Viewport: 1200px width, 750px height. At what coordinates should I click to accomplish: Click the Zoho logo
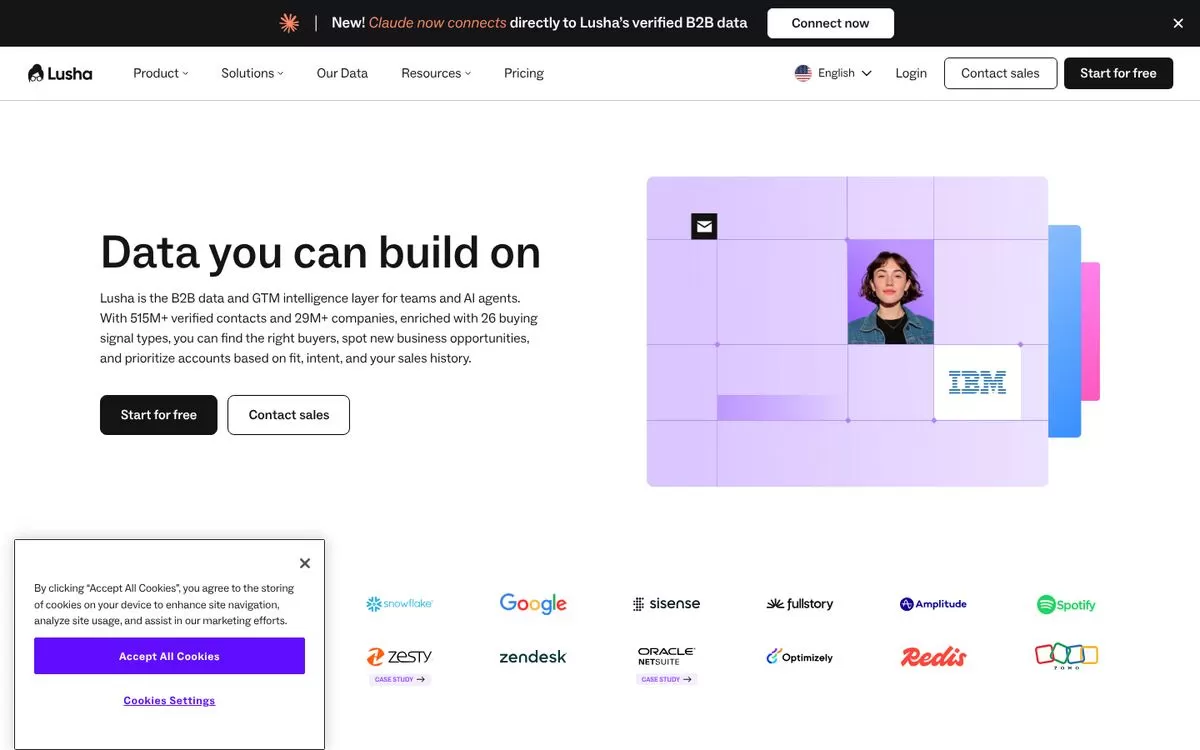point(1066,656)
